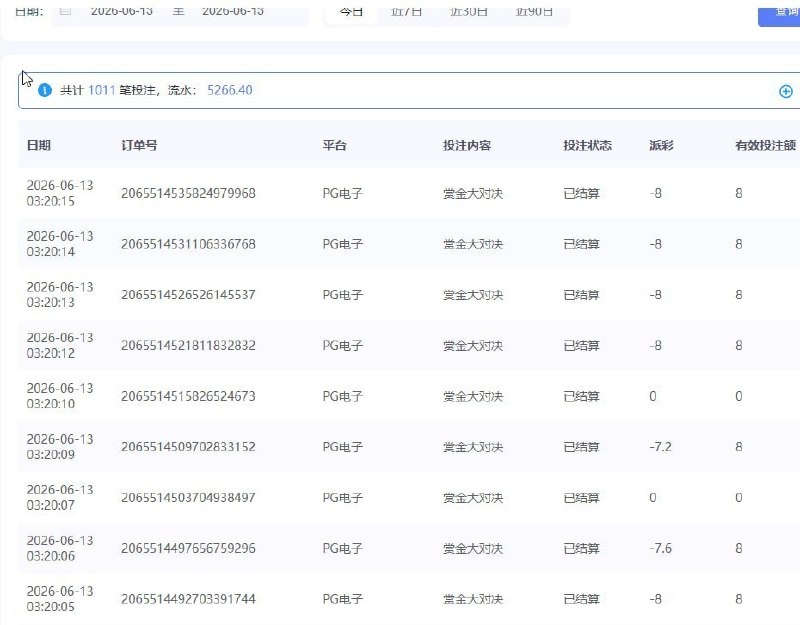Viewport: 800px width, 625px height.
Task: Select order number 2065514531106336768
Action: point(188,244)
